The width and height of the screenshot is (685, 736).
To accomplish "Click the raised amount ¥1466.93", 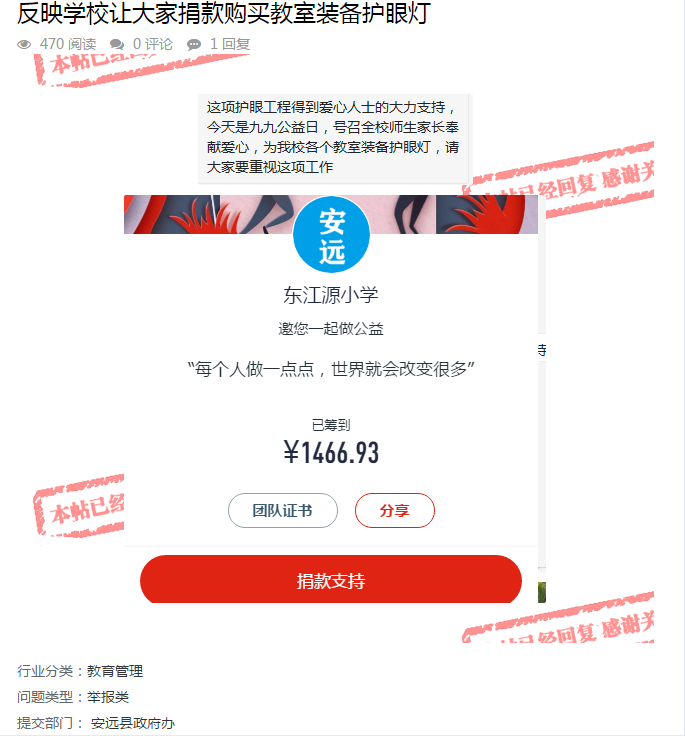I will pos(331,452).
